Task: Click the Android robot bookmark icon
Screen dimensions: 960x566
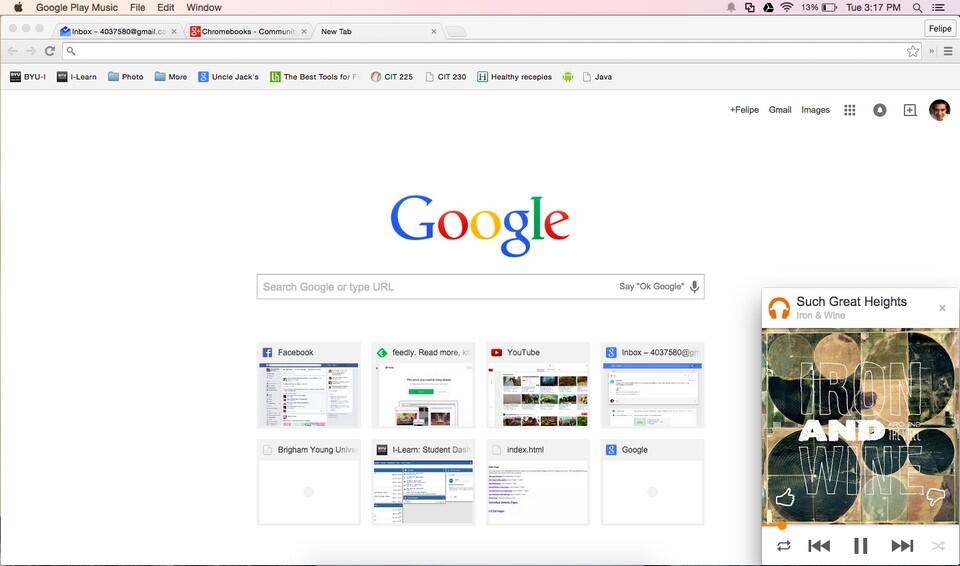Action: point(568,77)
